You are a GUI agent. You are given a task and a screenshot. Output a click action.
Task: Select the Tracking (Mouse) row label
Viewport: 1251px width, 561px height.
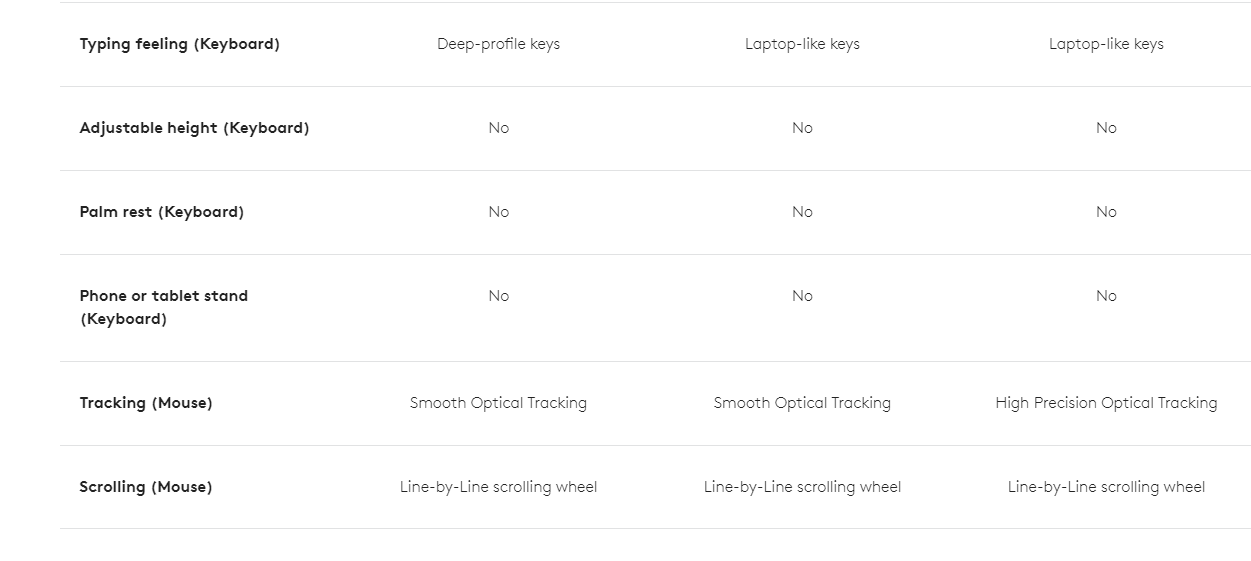146,403
